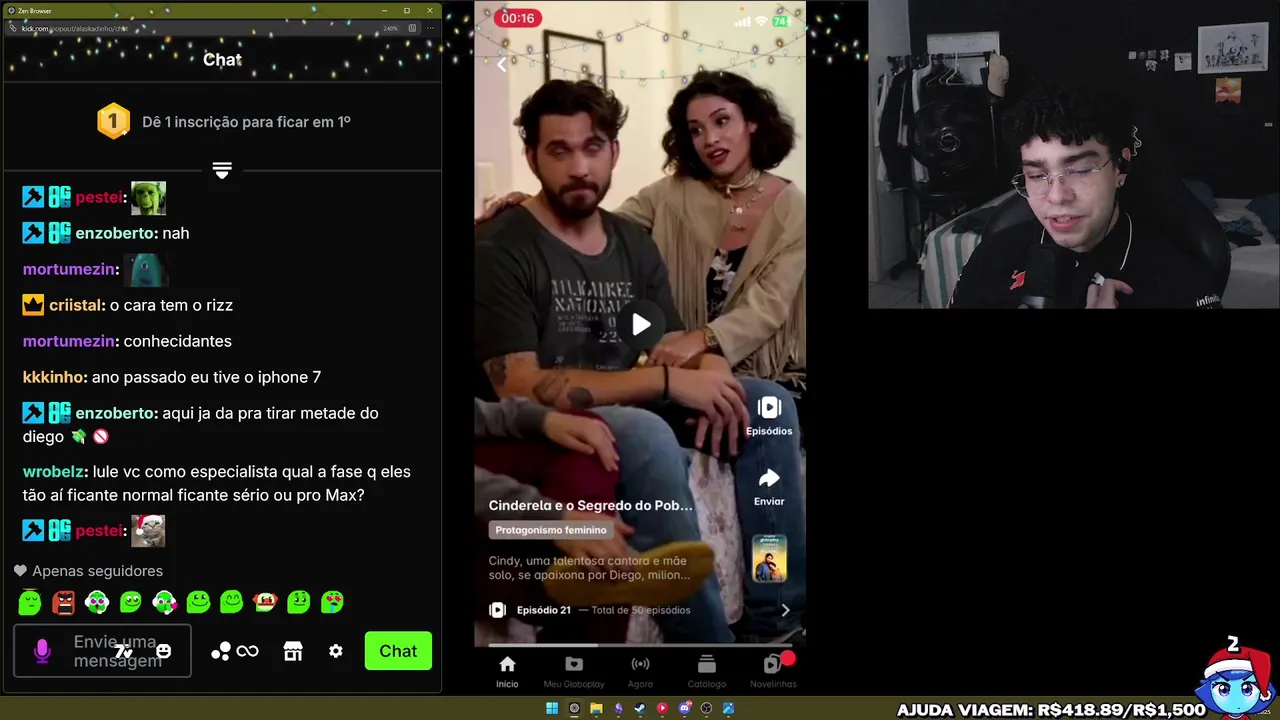The image size is (1280, 720).
Task: Click mortumezin's conhecidantes message
Action: point(177,341)
